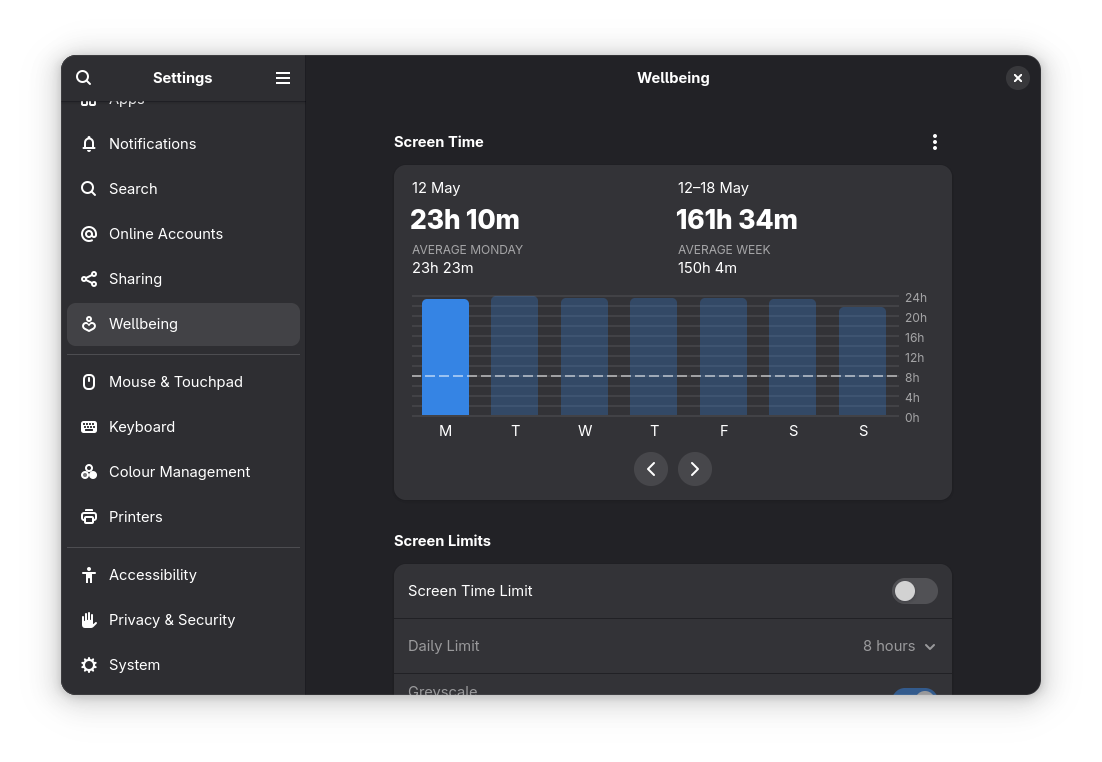Open the Settings search with the magnifier icon
The image size is (1102, 762).
83,77
